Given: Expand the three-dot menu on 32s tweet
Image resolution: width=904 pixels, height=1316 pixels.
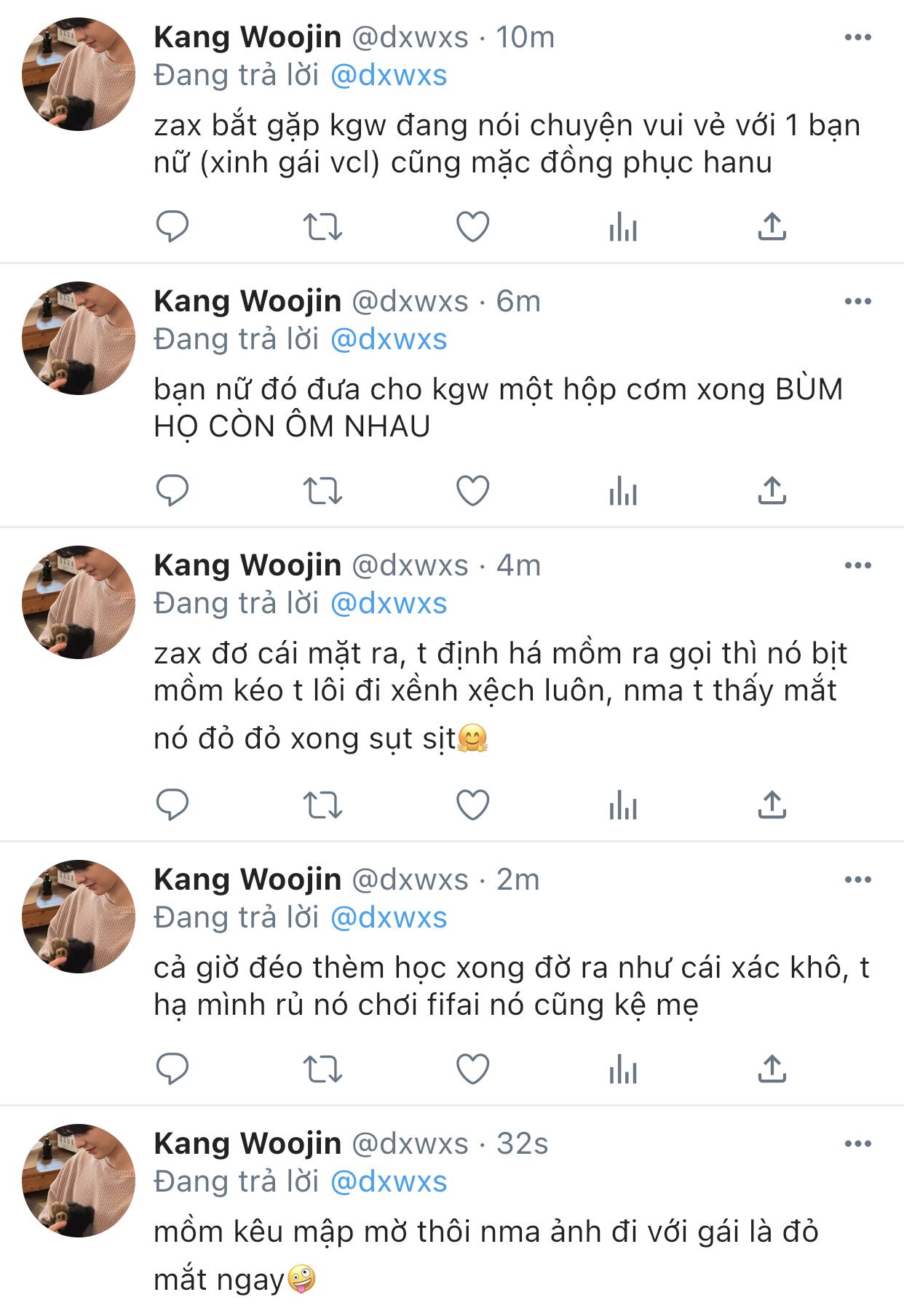Looking at the screenshot, I should pos(857,1144).
